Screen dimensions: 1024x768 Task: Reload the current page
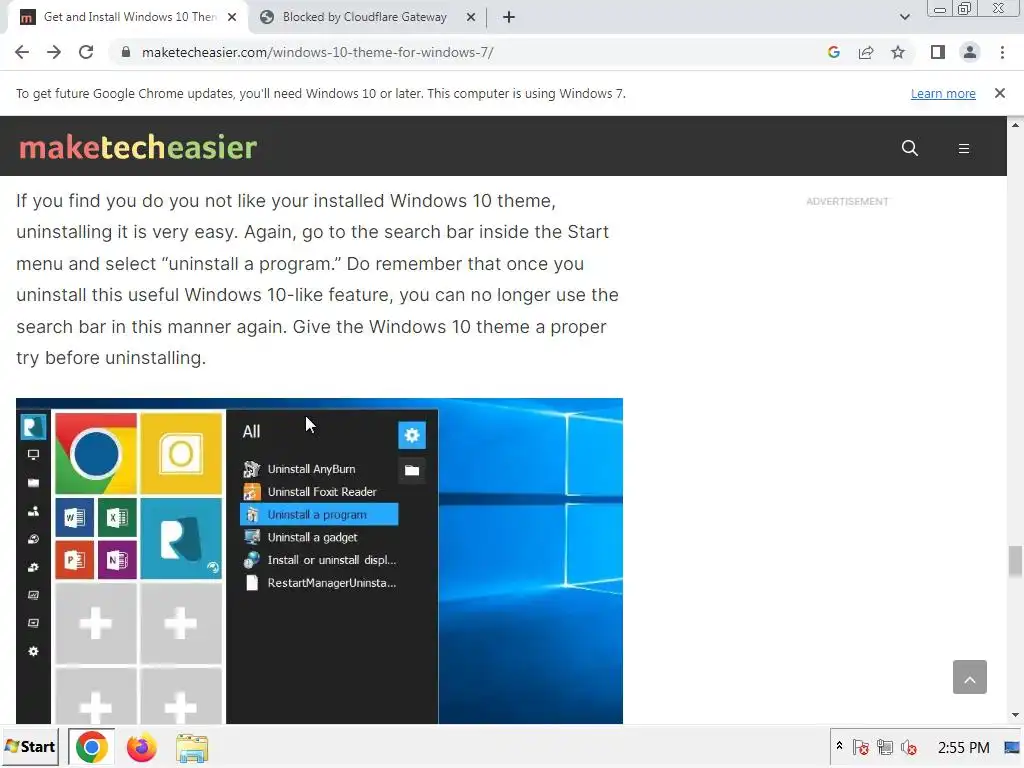(x=86, y=52)
